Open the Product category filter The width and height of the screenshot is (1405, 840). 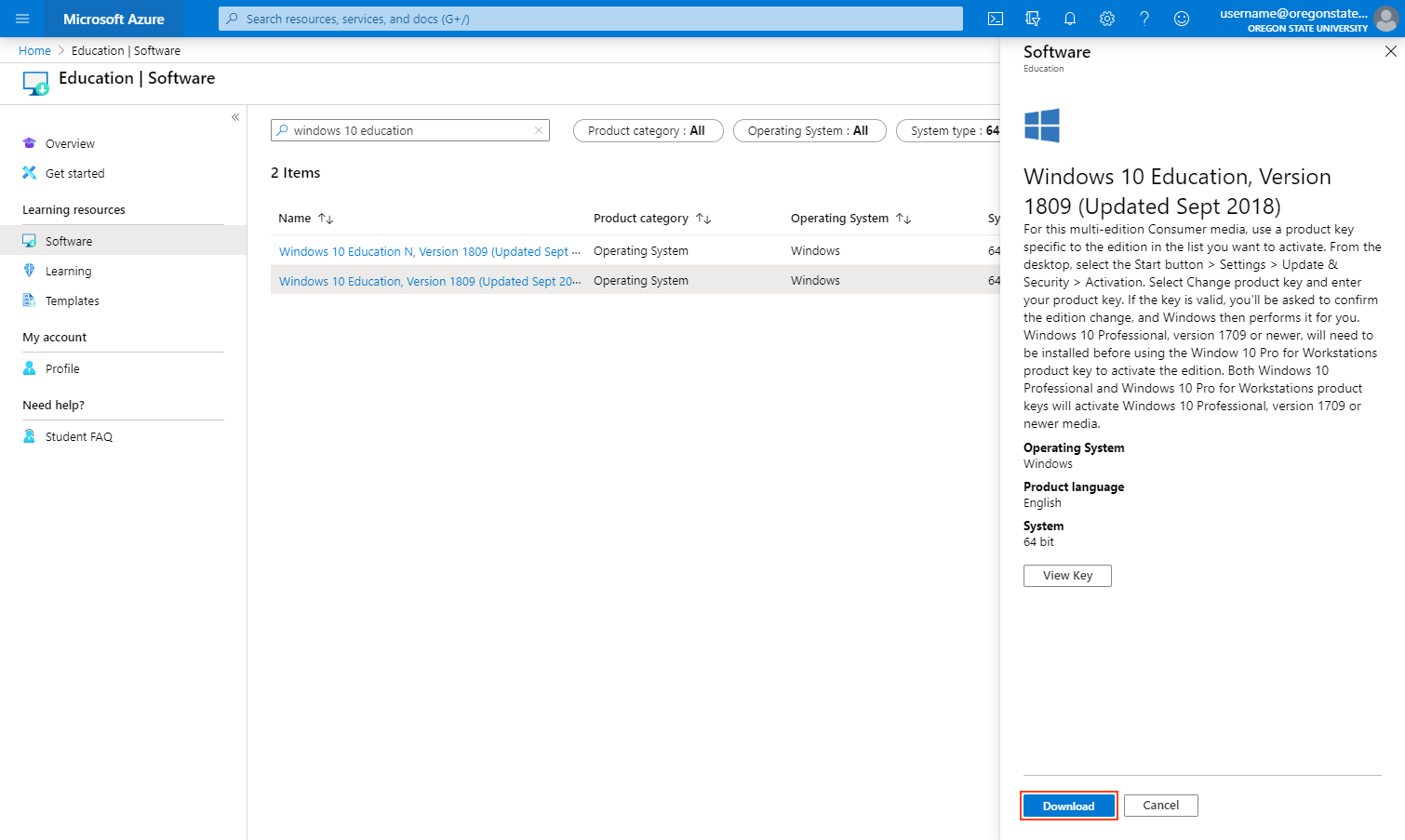(648, 130)
